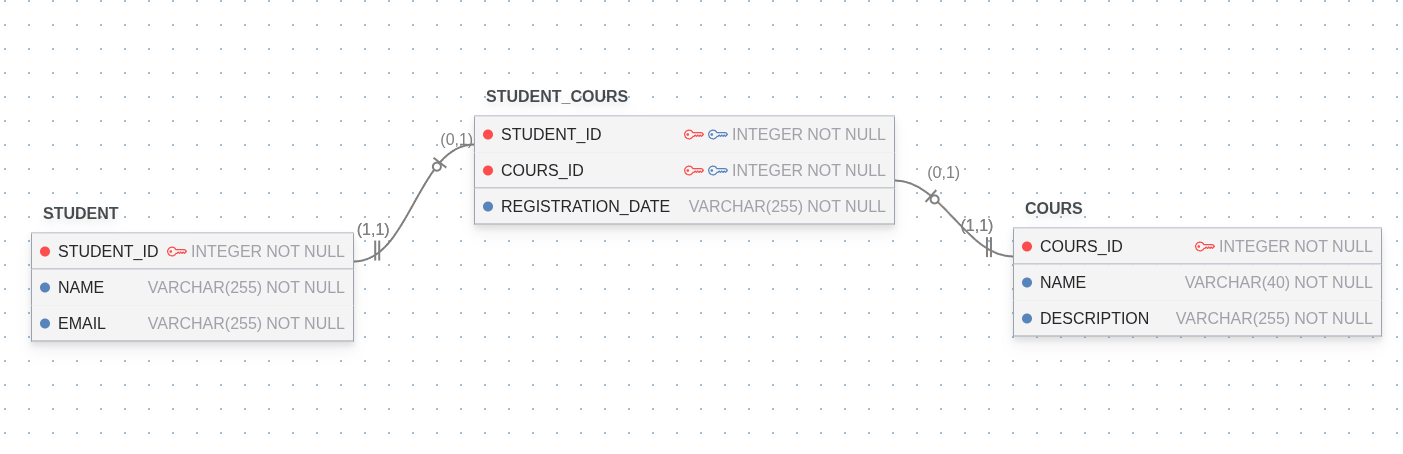
Task: Click the blue dot beside DESCRIPTION column
Action: pyautogui.click(x=1027, y=319)
